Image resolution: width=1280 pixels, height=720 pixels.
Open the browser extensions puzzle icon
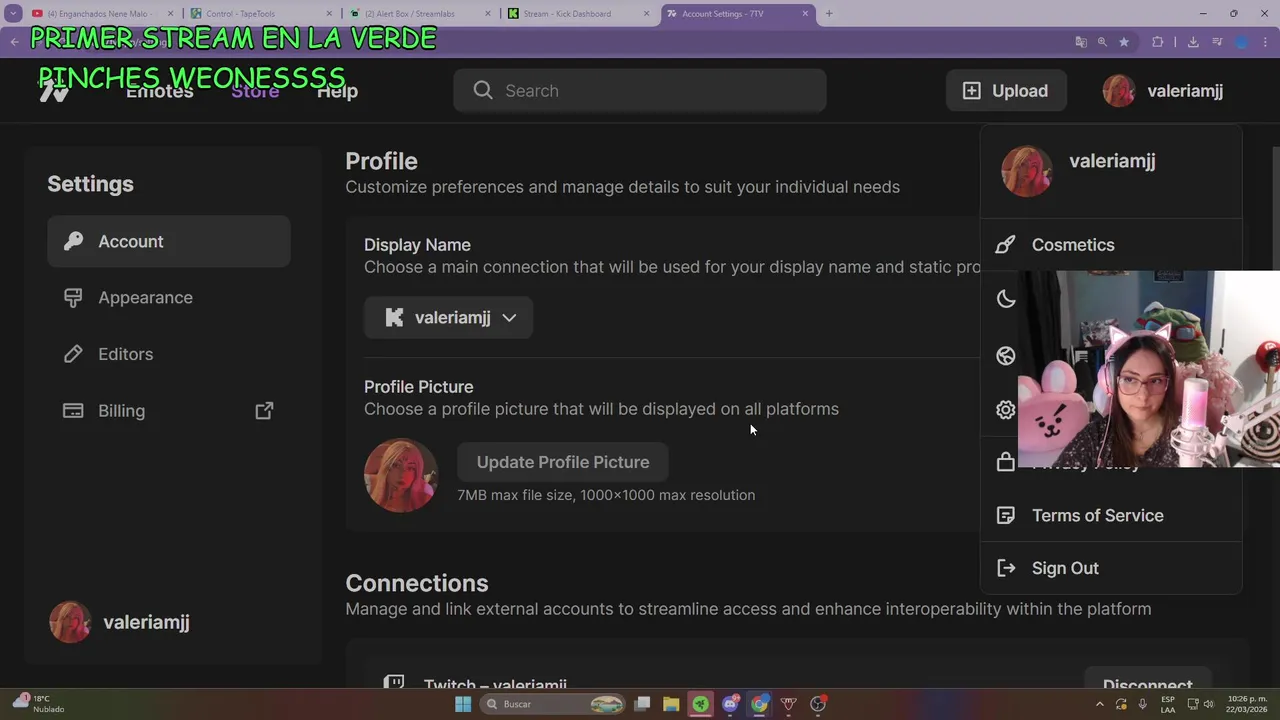[1158, 42]
